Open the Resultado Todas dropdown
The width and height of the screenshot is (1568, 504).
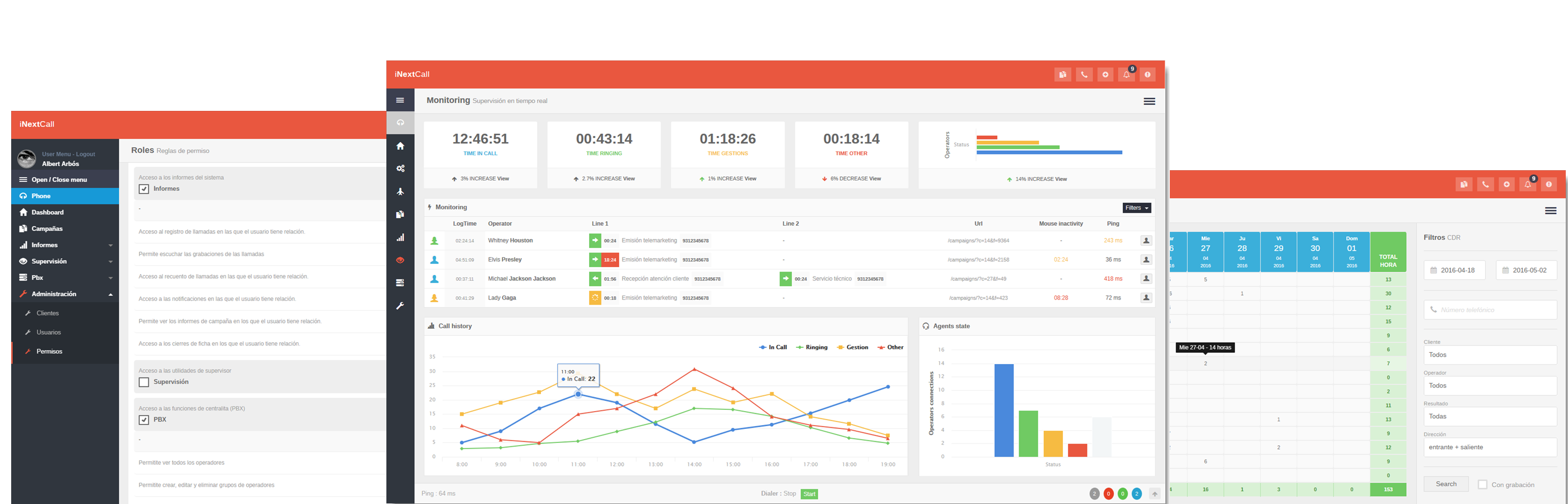[x=1490, y=416]
